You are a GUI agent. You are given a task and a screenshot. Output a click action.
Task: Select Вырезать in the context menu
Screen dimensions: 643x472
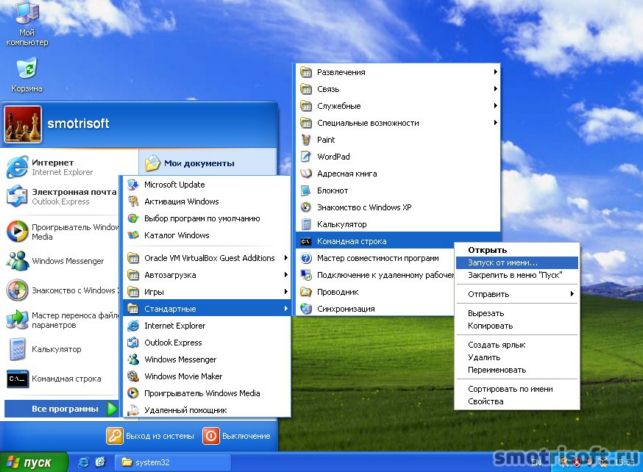517,313
